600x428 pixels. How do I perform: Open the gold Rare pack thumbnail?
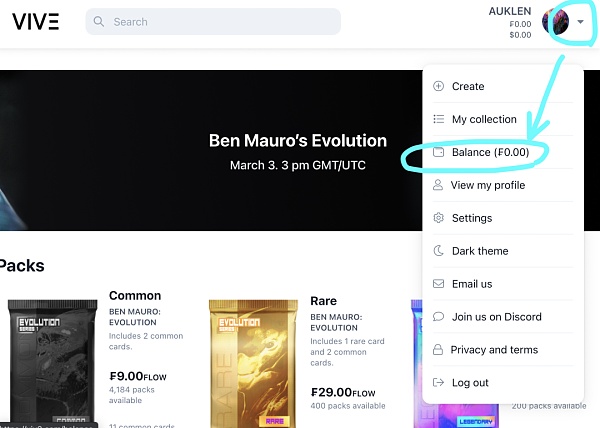pos(253,363)
